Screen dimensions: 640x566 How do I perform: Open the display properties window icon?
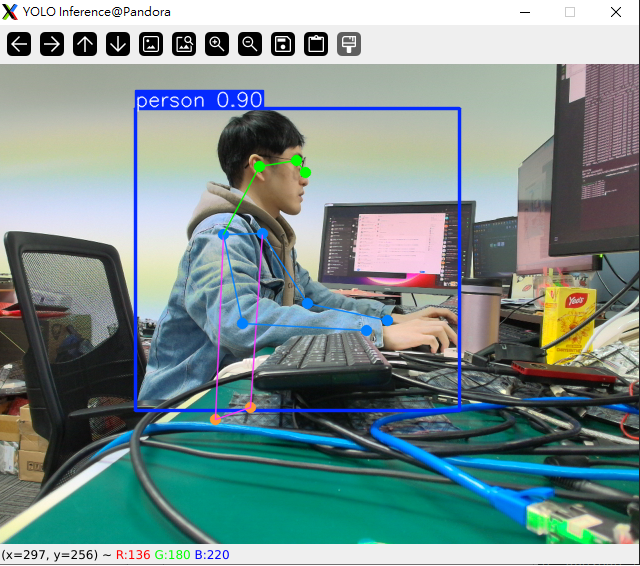(349, 44)
